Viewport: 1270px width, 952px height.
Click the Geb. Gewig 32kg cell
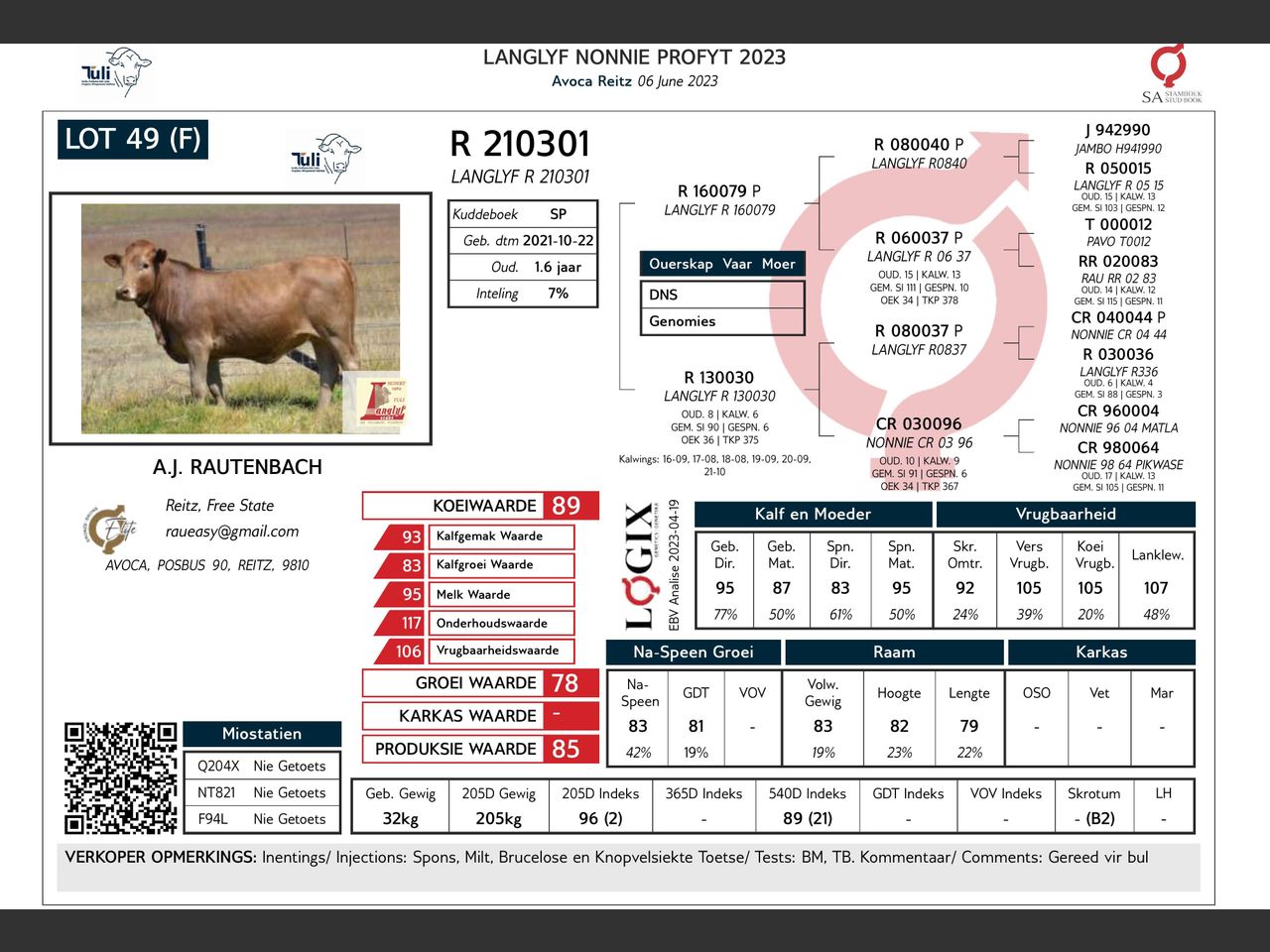(x=400, y=806)
